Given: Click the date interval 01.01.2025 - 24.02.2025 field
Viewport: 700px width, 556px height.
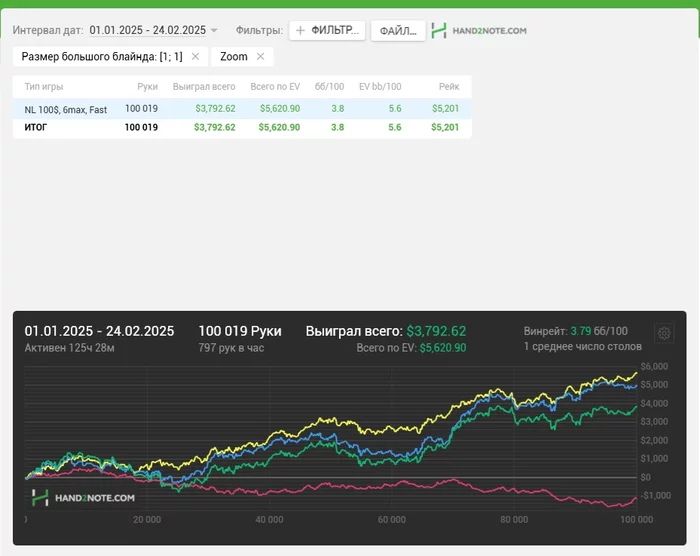Looking at the screenshot, I should coord(147,31).
